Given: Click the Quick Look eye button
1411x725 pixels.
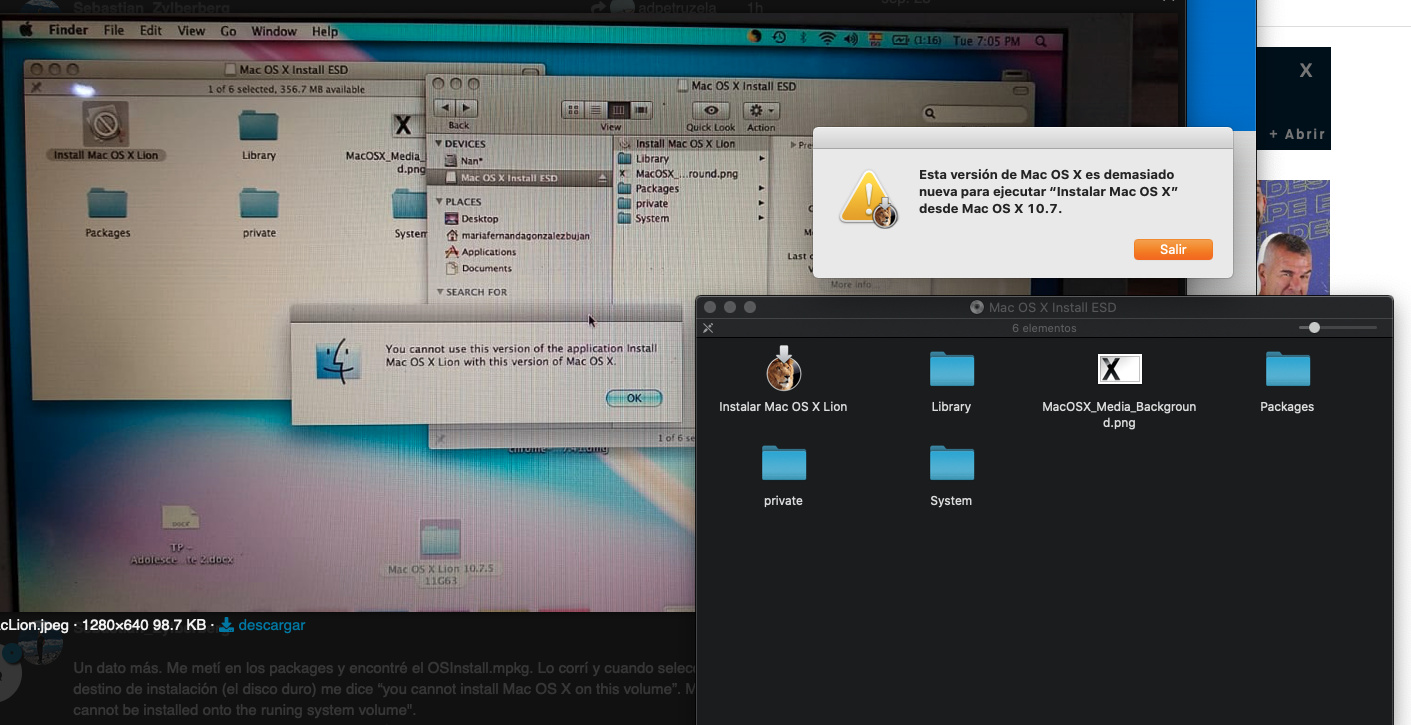Looking at the screenshot, I should 711,110.
